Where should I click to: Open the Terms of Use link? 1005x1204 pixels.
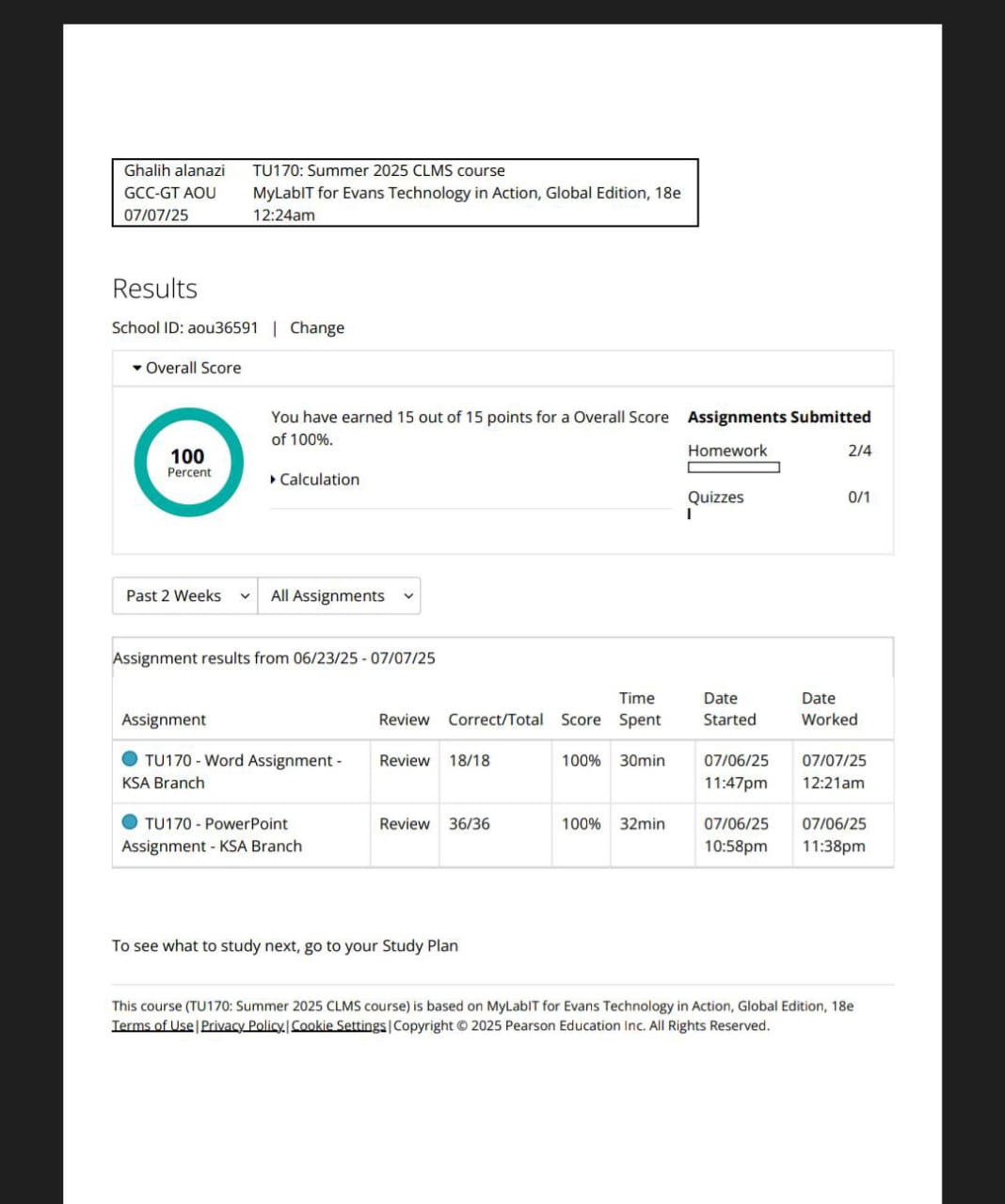pyautogui.click(x=152, y=1026)
